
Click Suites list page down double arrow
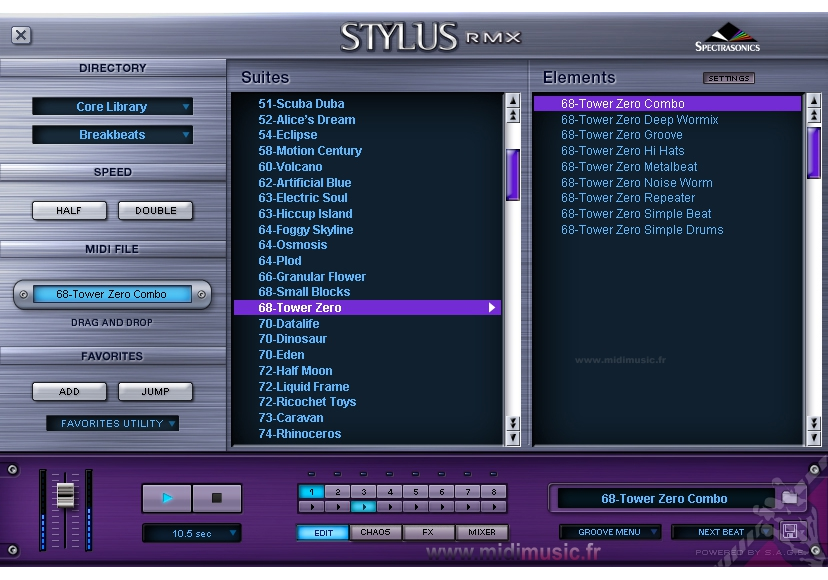pyautogui.click(x=513, y=423)
